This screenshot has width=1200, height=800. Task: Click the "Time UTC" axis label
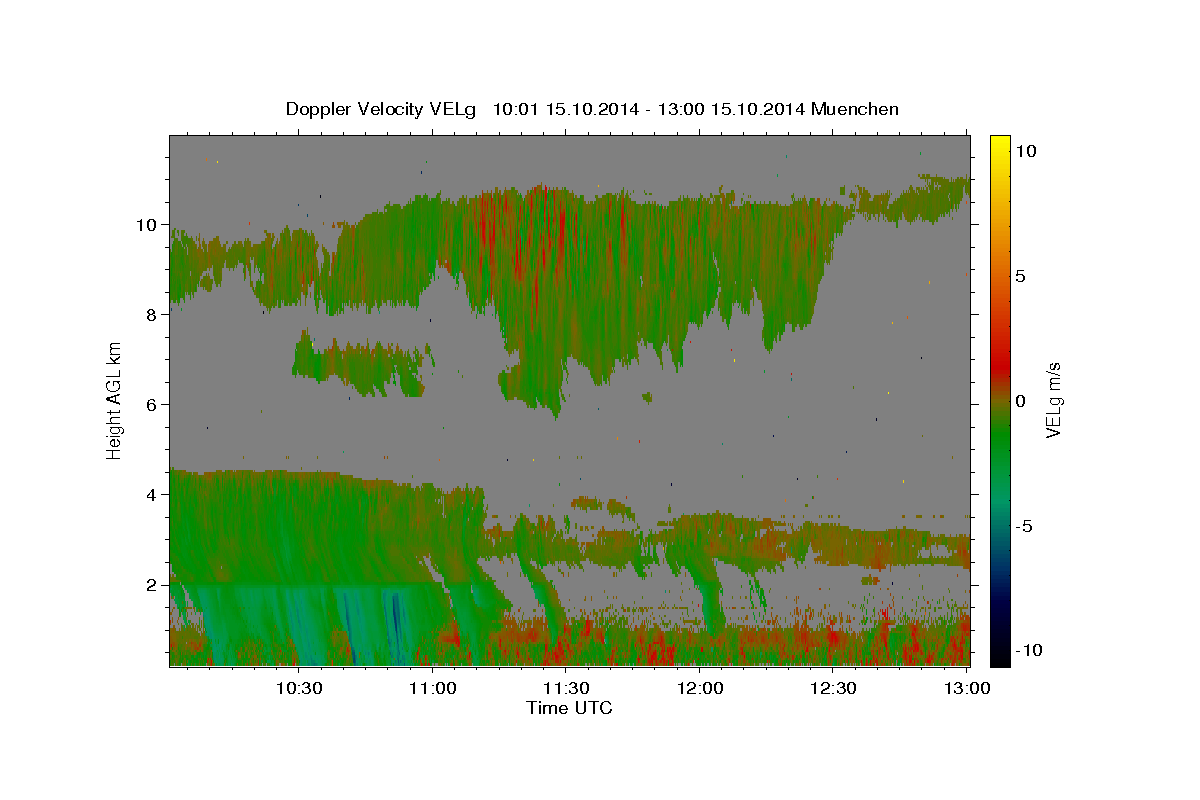(569, 708)
